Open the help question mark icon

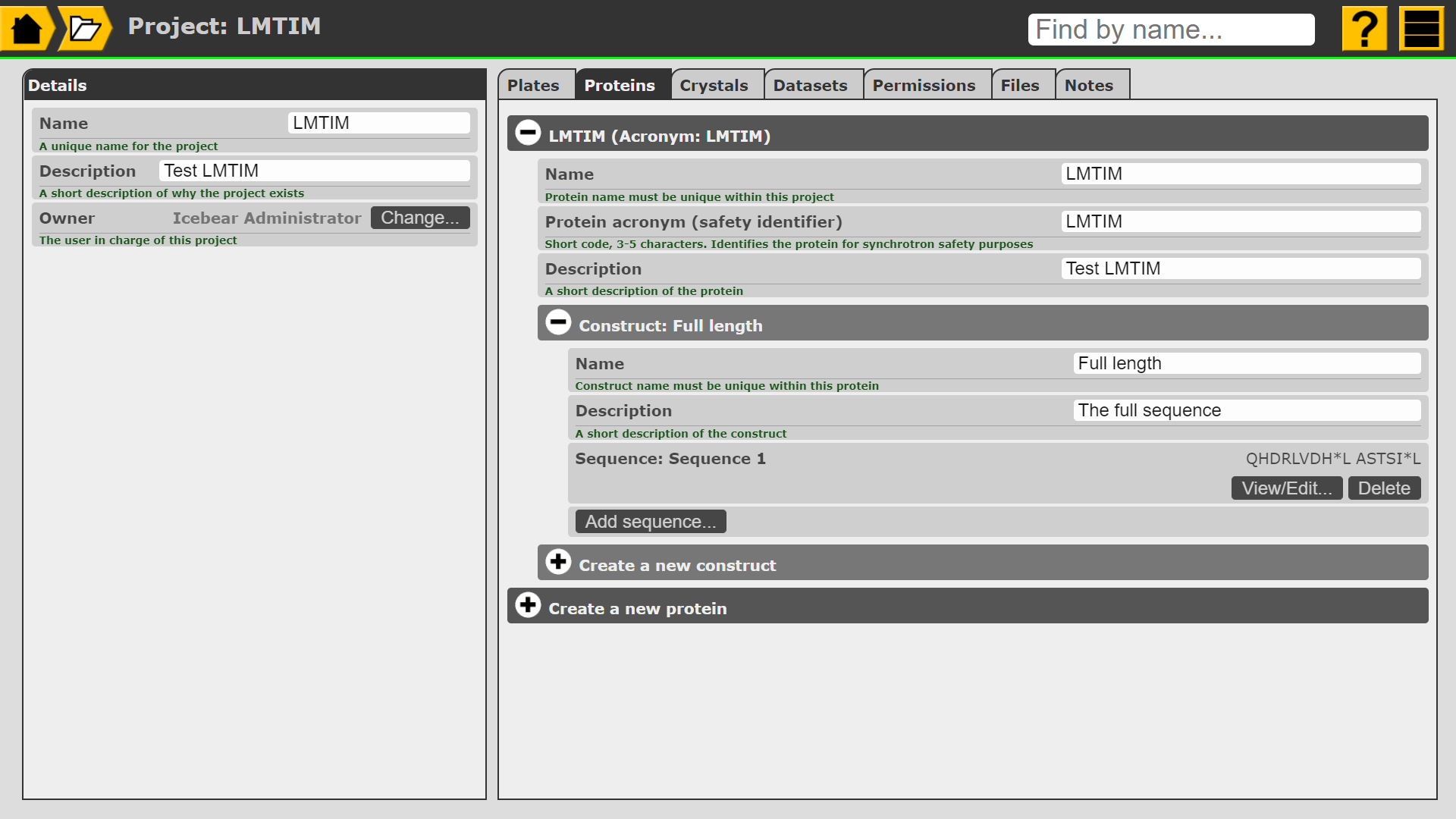1363,29
